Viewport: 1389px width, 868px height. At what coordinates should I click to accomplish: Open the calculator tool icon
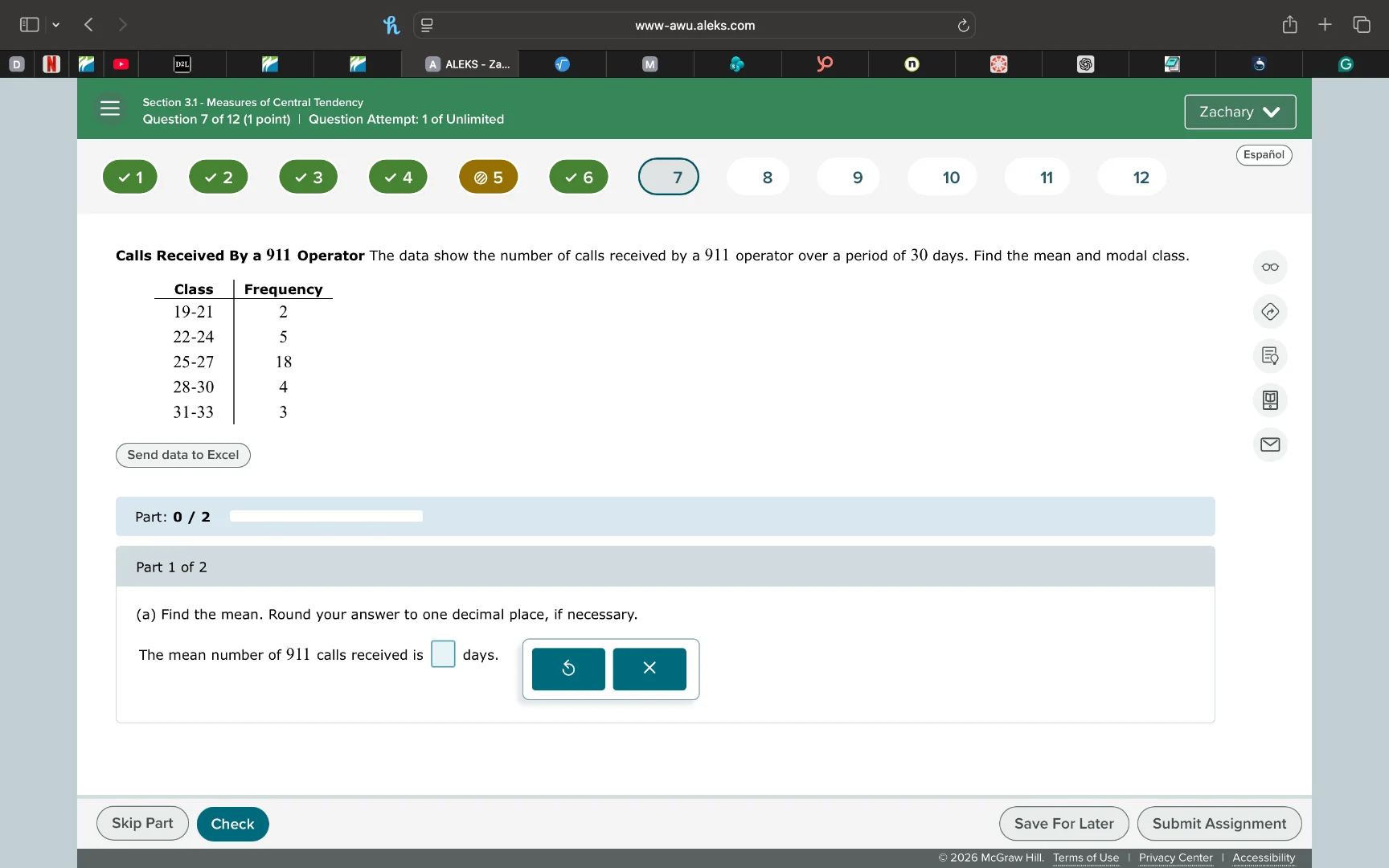point(1270,400)
